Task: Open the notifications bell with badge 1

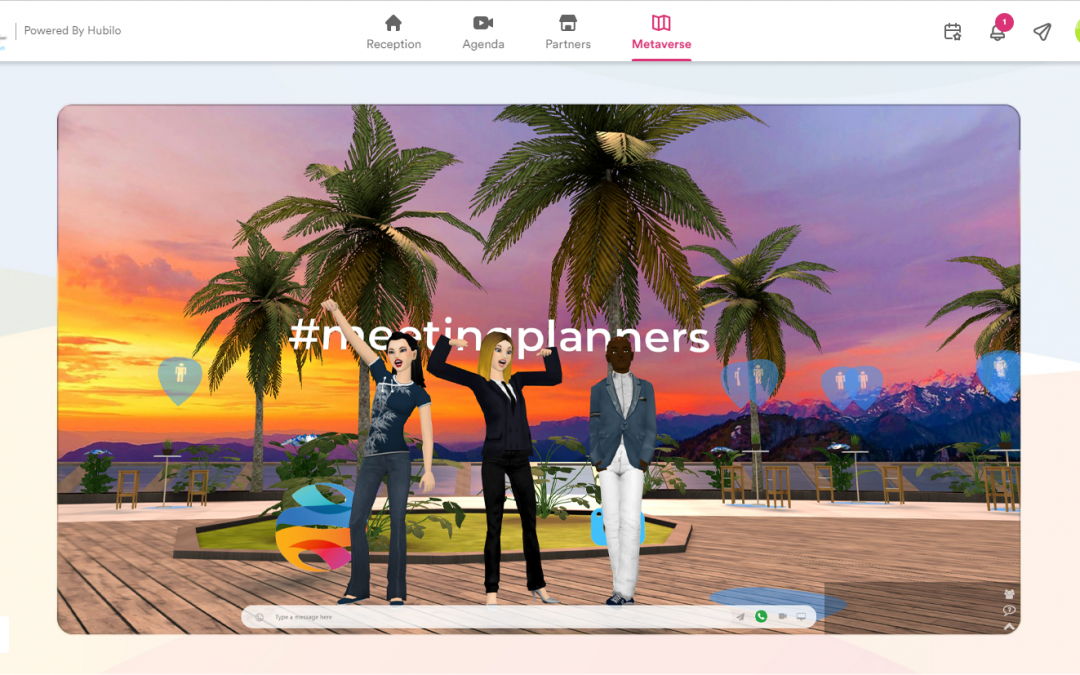Action: tap(997, 31)
